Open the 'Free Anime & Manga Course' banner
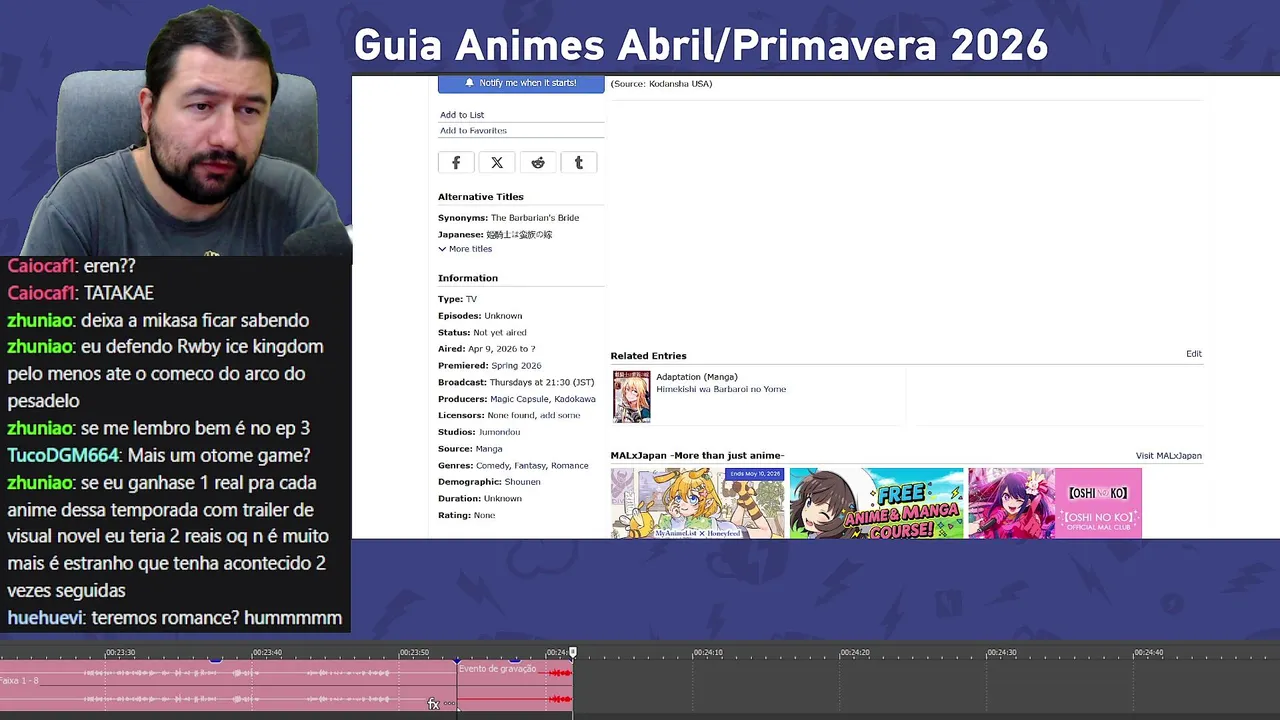This screenshot has height=720, width=1280. pyautogui.click(x=877, y=503)
